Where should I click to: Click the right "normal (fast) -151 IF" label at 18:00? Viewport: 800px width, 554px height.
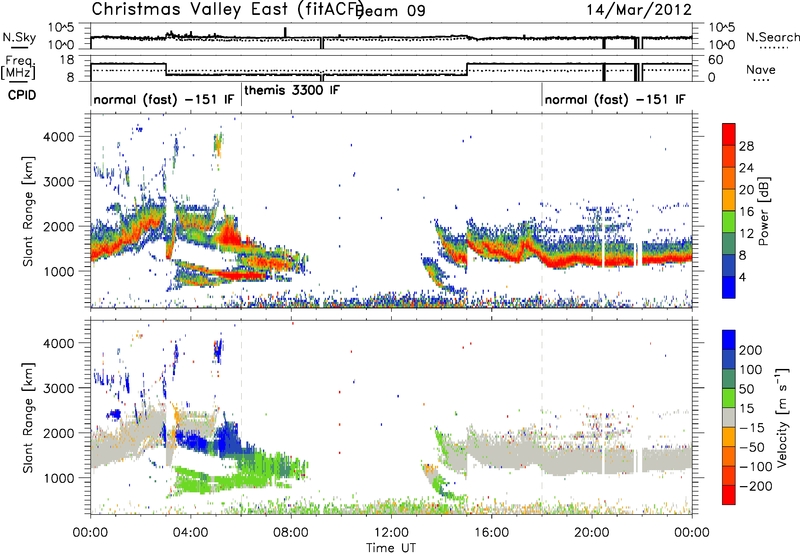[x=615, y=99]
